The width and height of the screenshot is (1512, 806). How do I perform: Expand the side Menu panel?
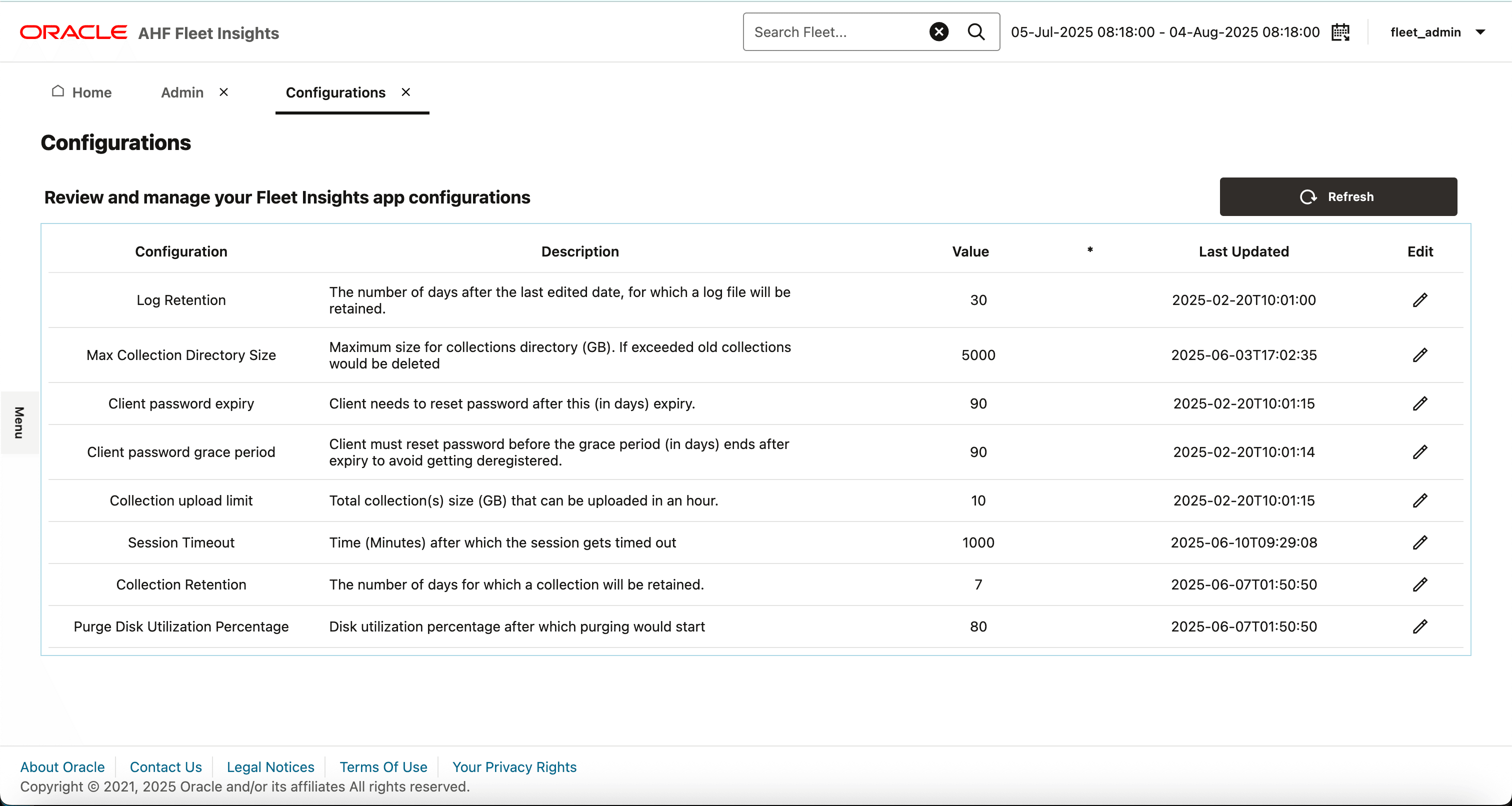[x=19, y=422]
